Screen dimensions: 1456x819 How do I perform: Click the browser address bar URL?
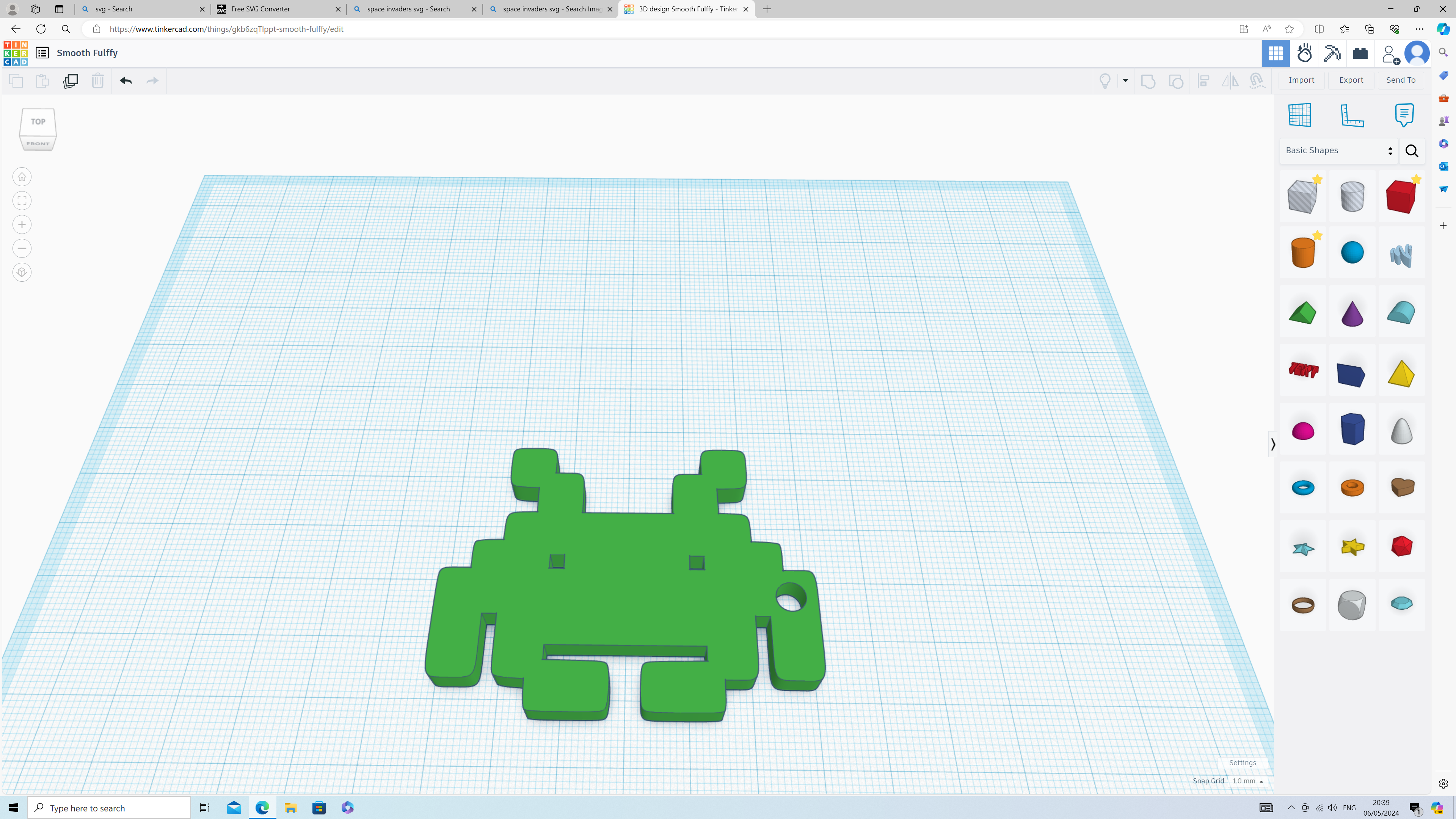coord(226,29)
